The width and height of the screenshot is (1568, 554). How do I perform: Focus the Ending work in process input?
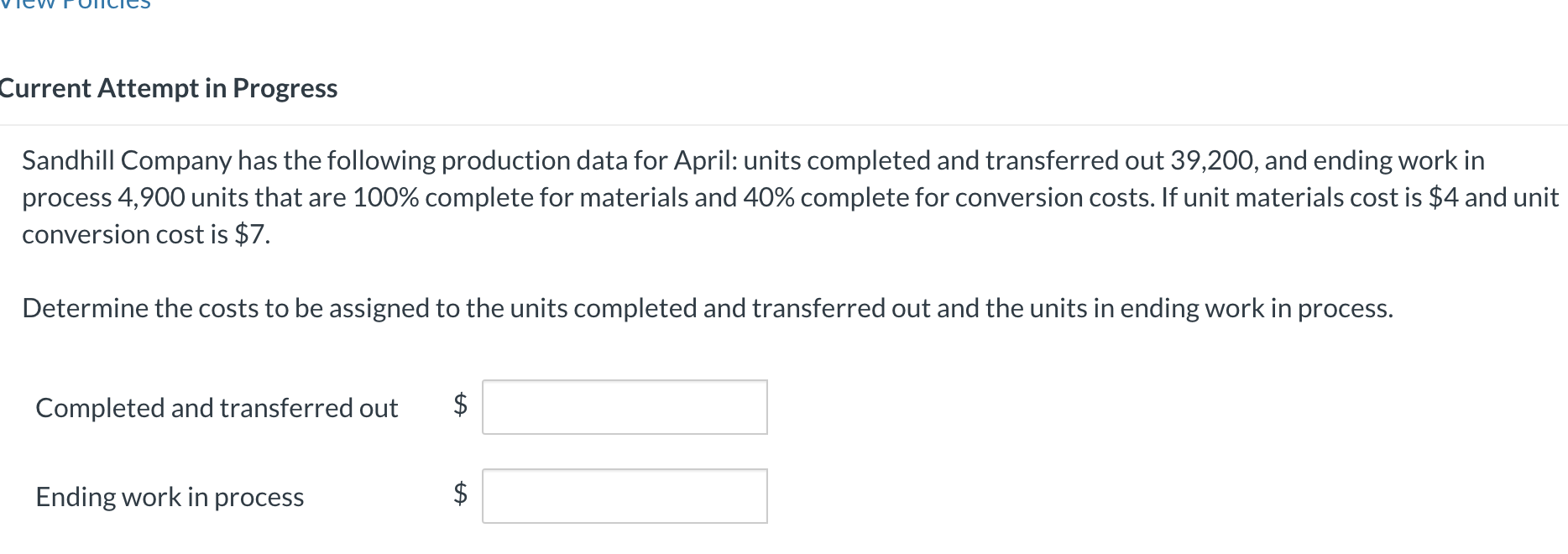[625, 496]
